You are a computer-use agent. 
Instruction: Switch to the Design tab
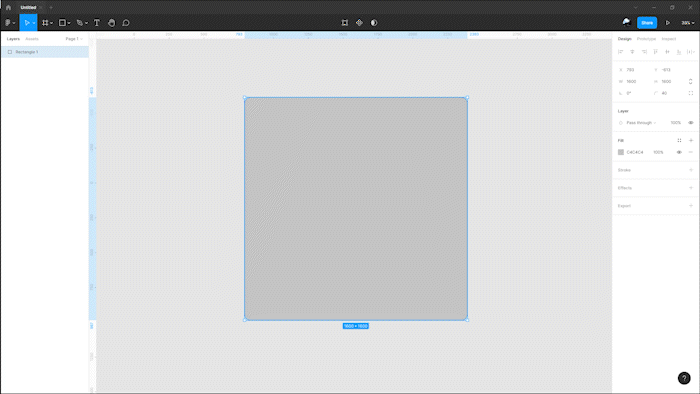tap(625, 39)
